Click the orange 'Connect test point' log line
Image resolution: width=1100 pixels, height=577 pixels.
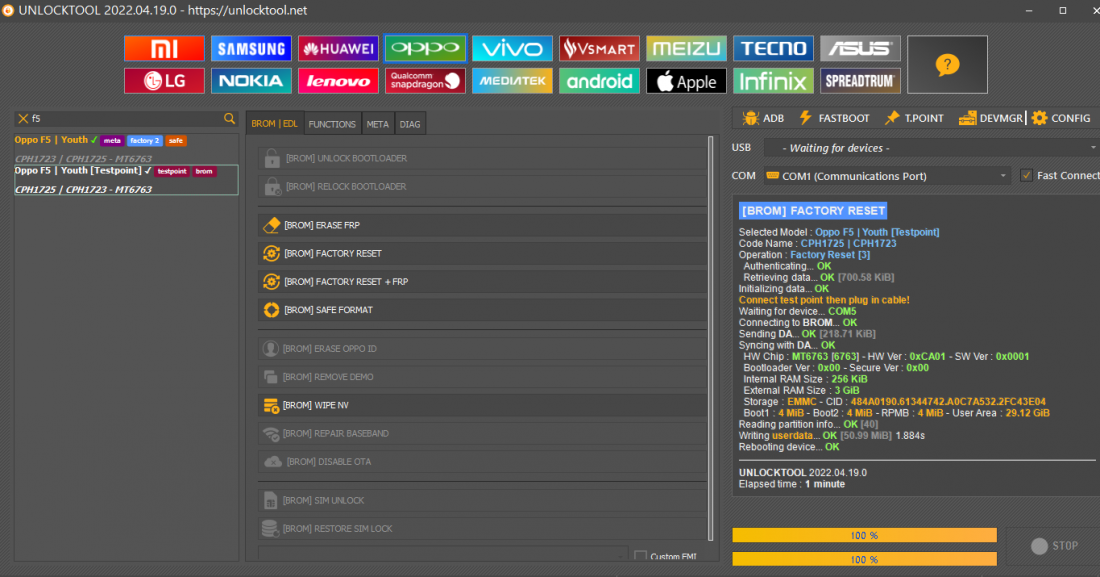tap(824, 300)
